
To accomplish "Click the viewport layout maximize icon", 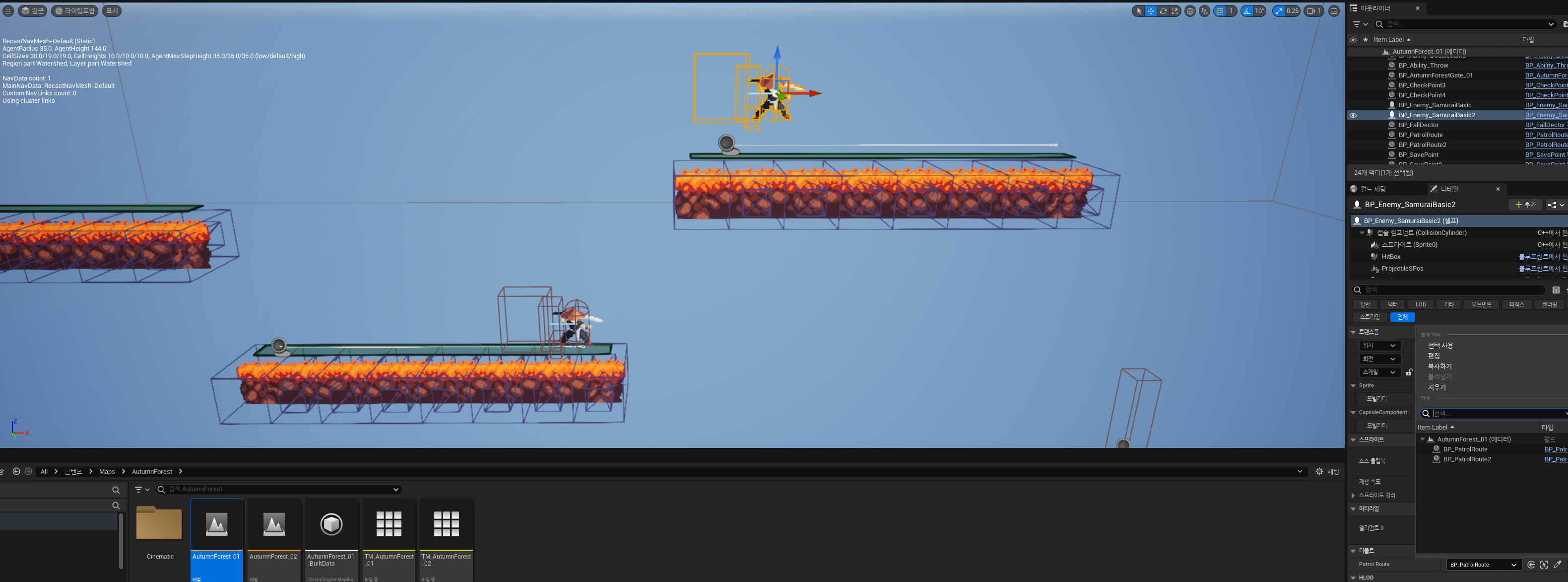I will 1334,11.
